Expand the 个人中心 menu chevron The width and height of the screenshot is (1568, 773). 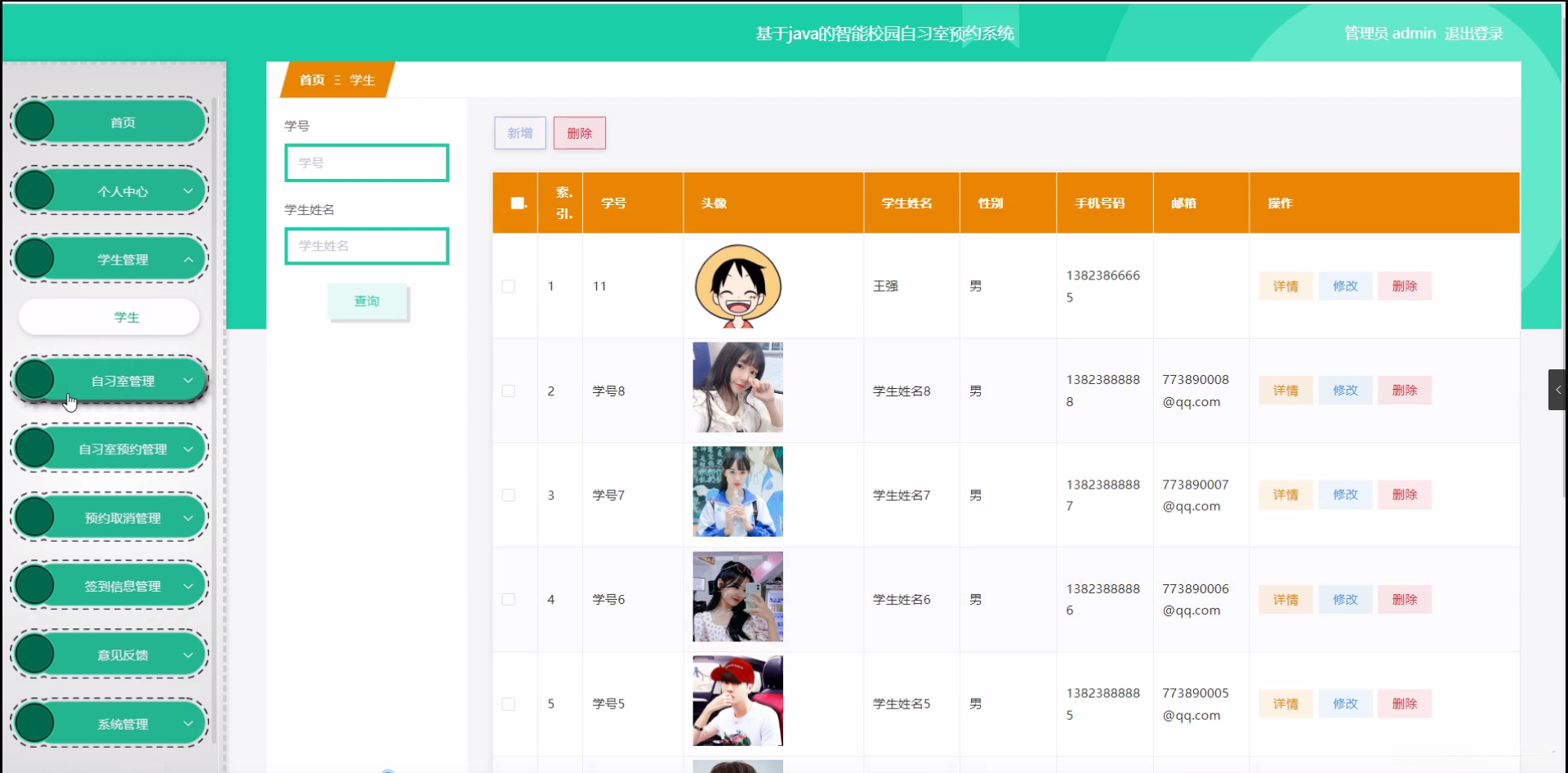click(x=188, y=190)
